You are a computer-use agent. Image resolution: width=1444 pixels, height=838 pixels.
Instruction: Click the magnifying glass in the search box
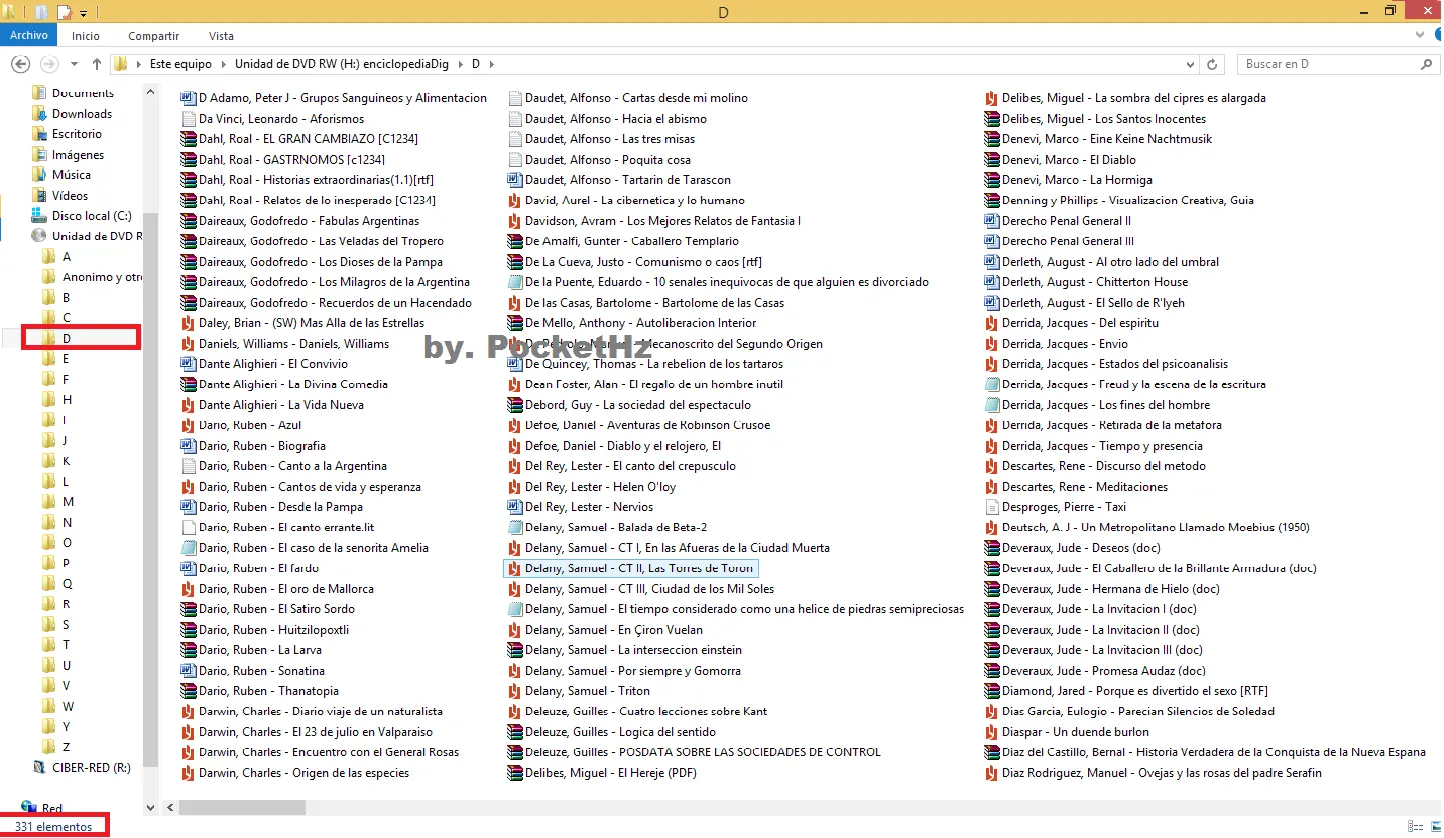pyautogui.click(x=1427, y=64)
